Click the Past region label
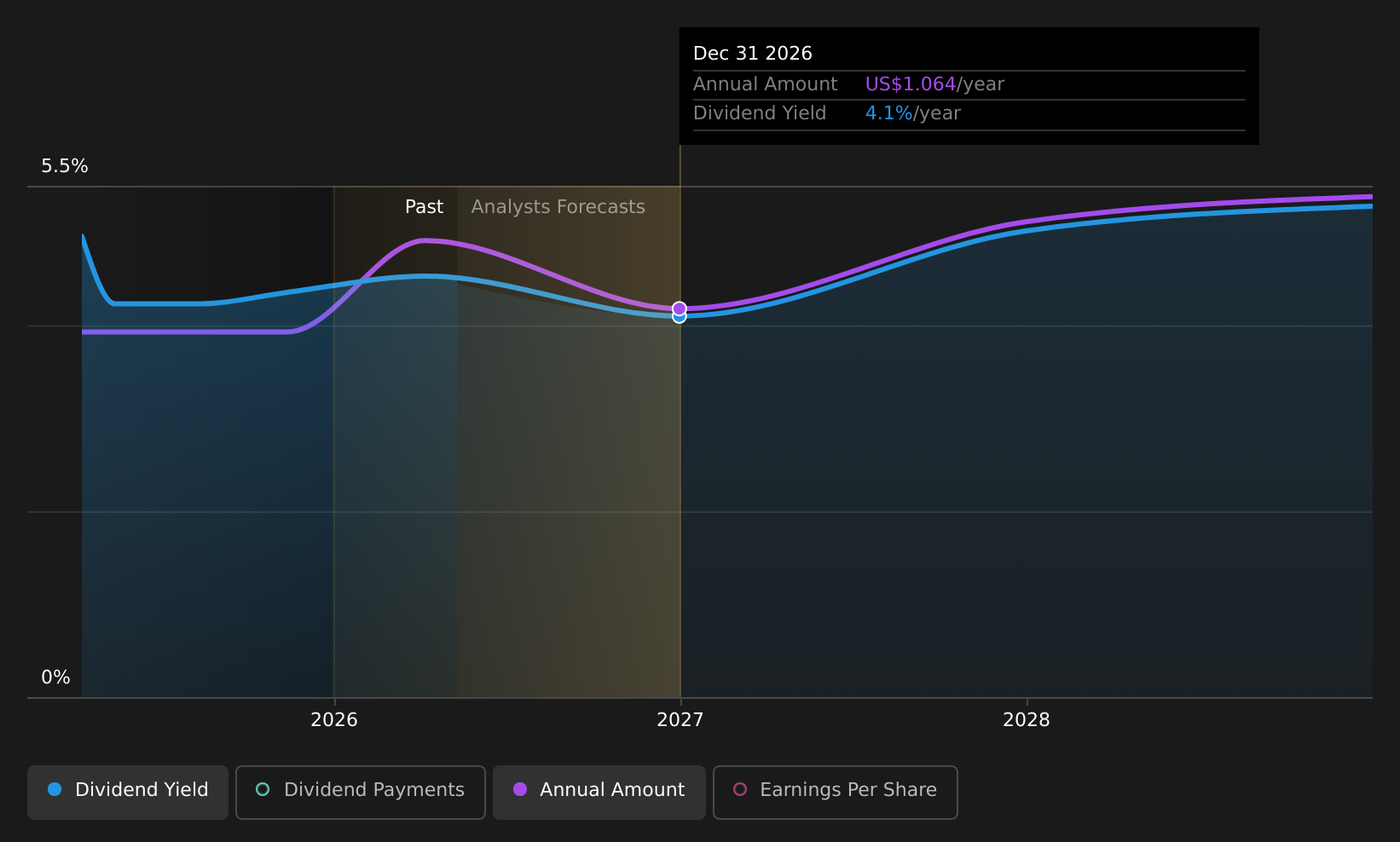The image size is (1400, 842). [424, 207]
